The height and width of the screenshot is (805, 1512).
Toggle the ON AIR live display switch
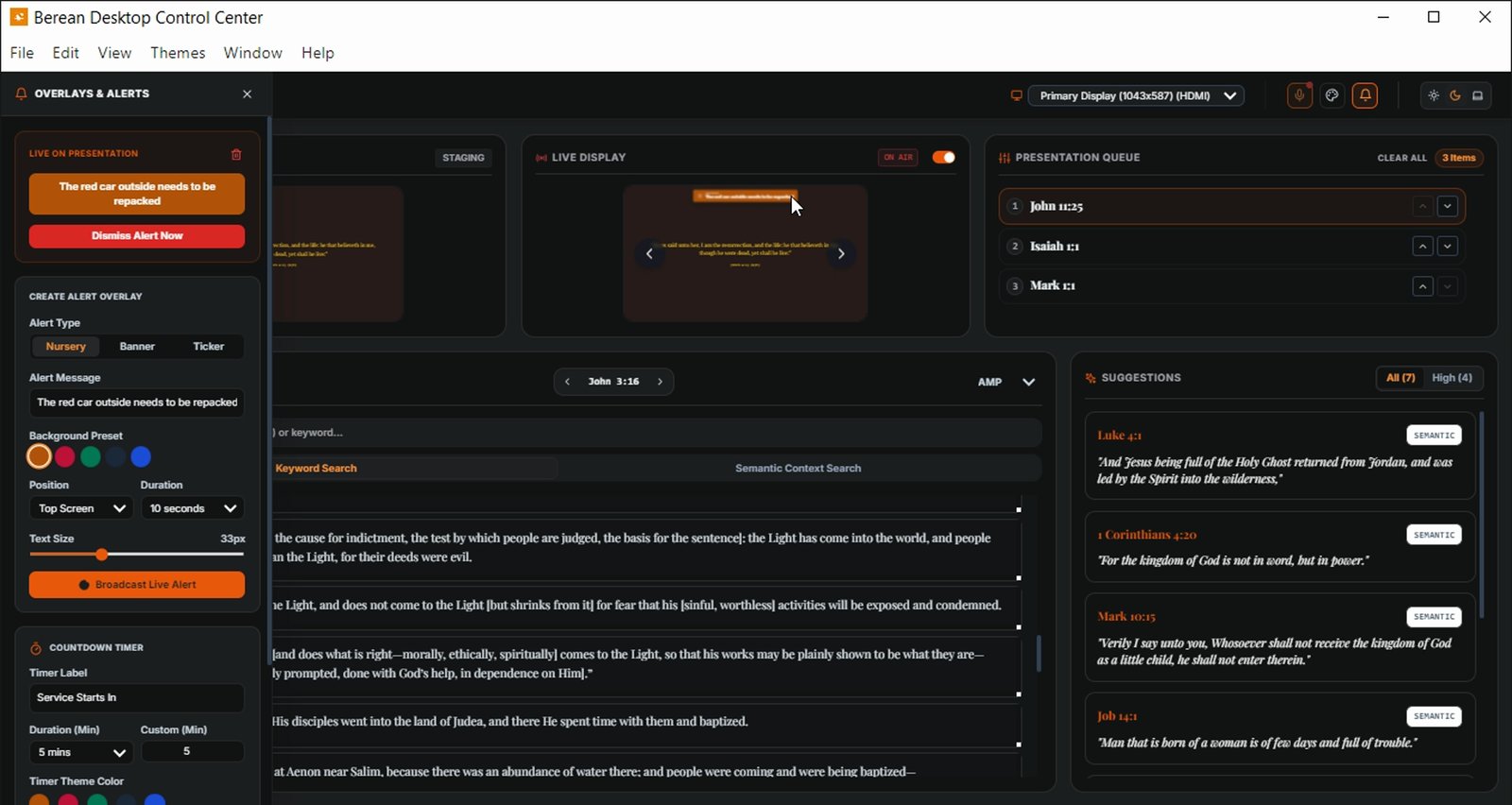click(944, 158)
